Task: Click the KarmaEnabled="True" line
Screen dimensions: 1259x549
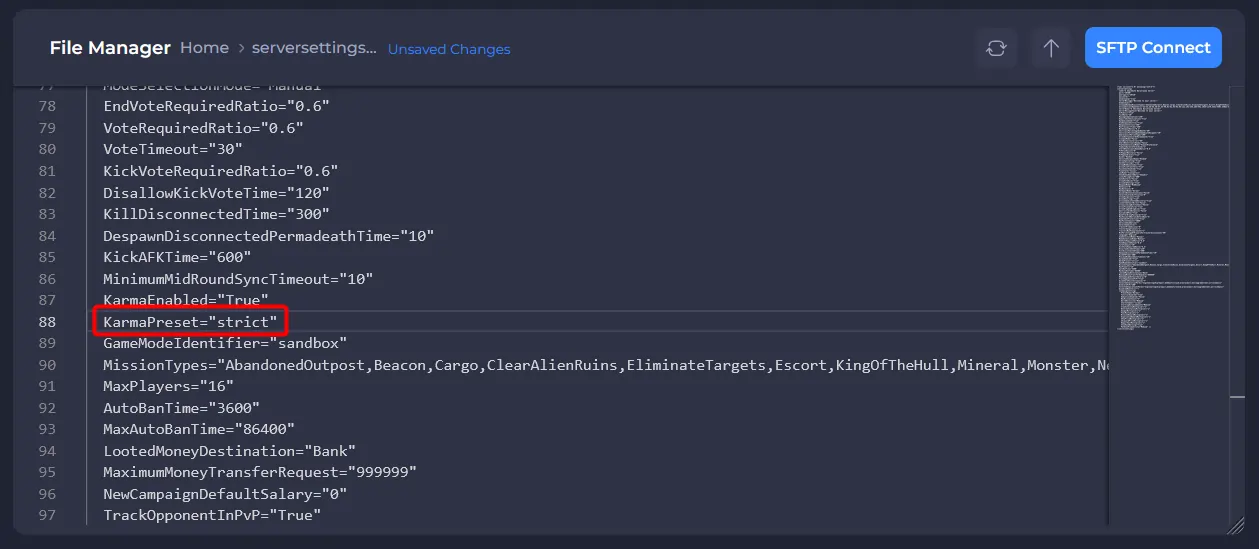Action: [x=186, y=300]
